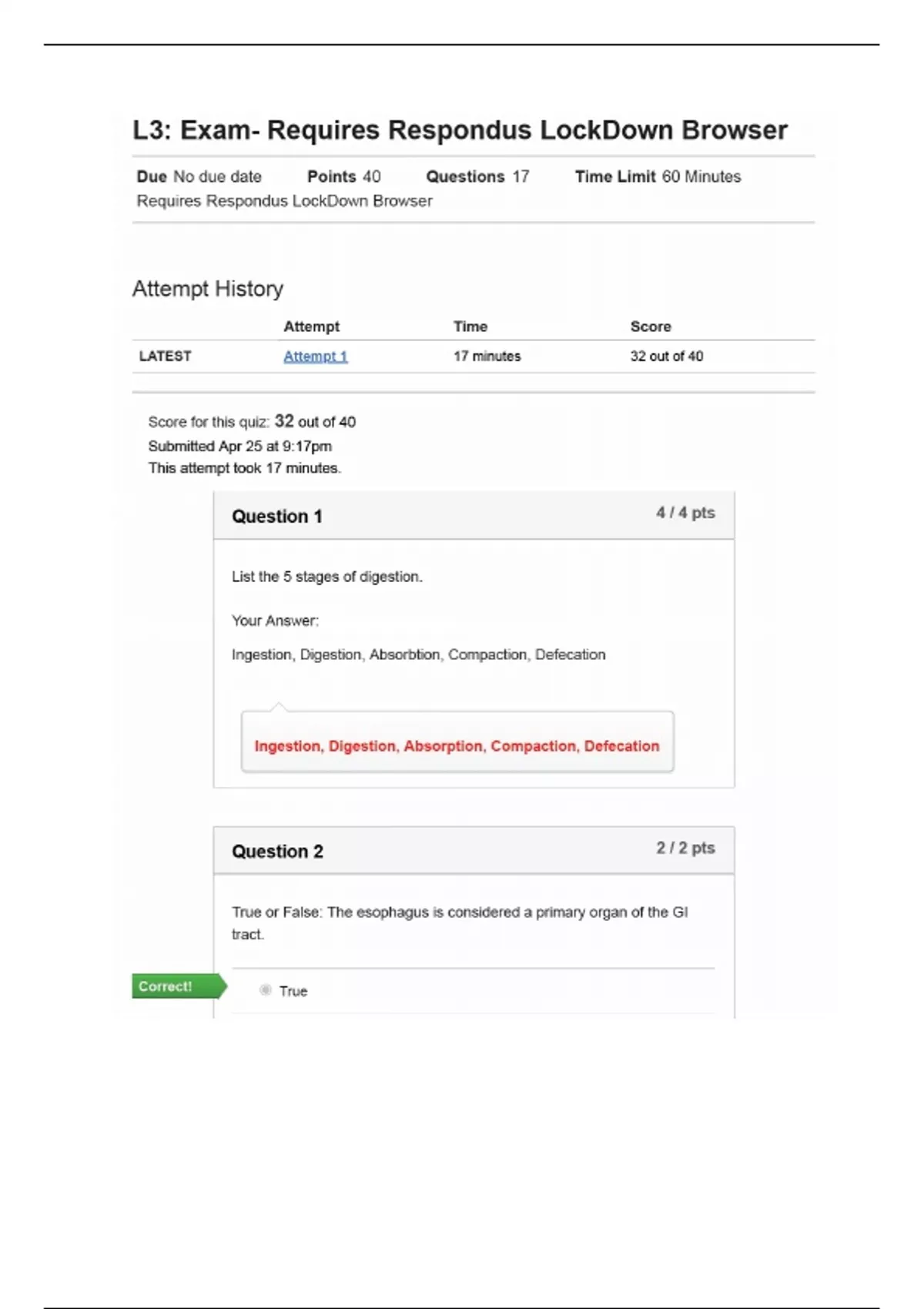924x1309 pixels.
Task: Click the 'Questions 17' label
Action: pos(477,176)
